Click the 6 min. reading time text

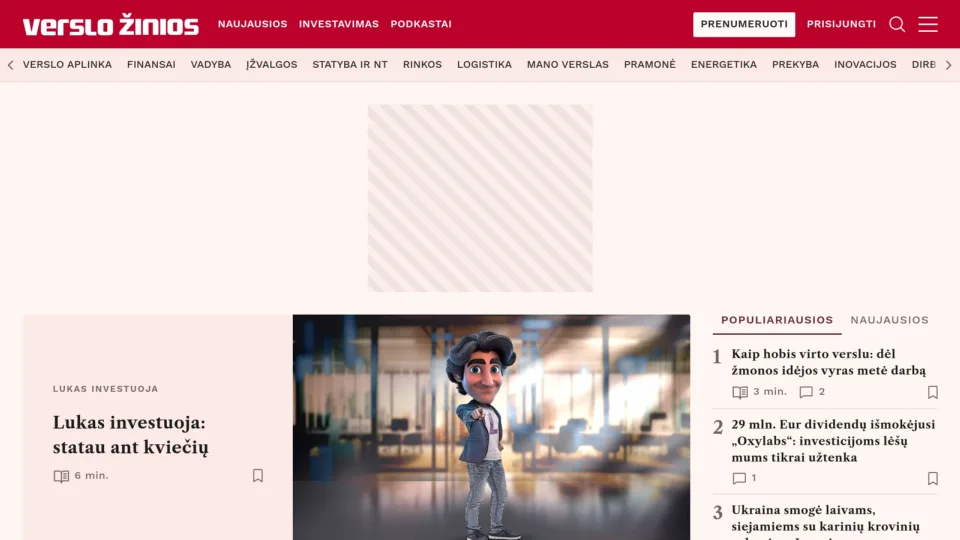point(91,476)
